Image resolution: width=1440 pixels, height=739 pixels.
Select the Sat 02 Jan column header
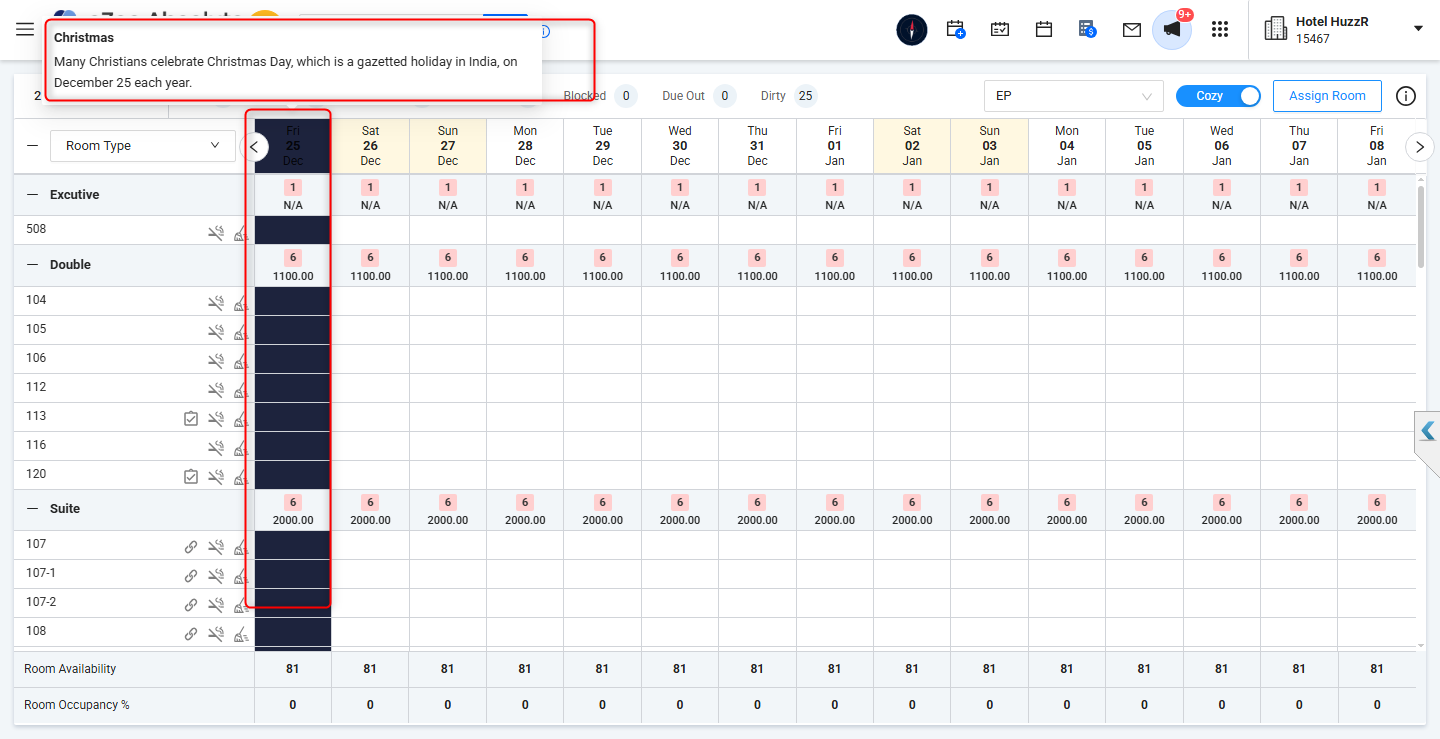[x=912, y=146]
